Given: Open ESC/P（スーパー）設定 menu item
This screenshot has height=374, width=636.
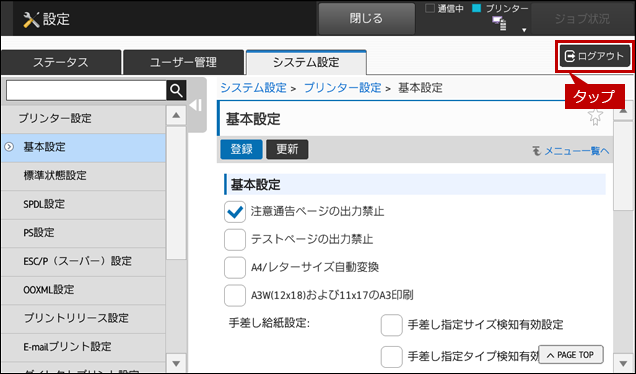Looking at the screenshot, I should click(x=83, y=261).
